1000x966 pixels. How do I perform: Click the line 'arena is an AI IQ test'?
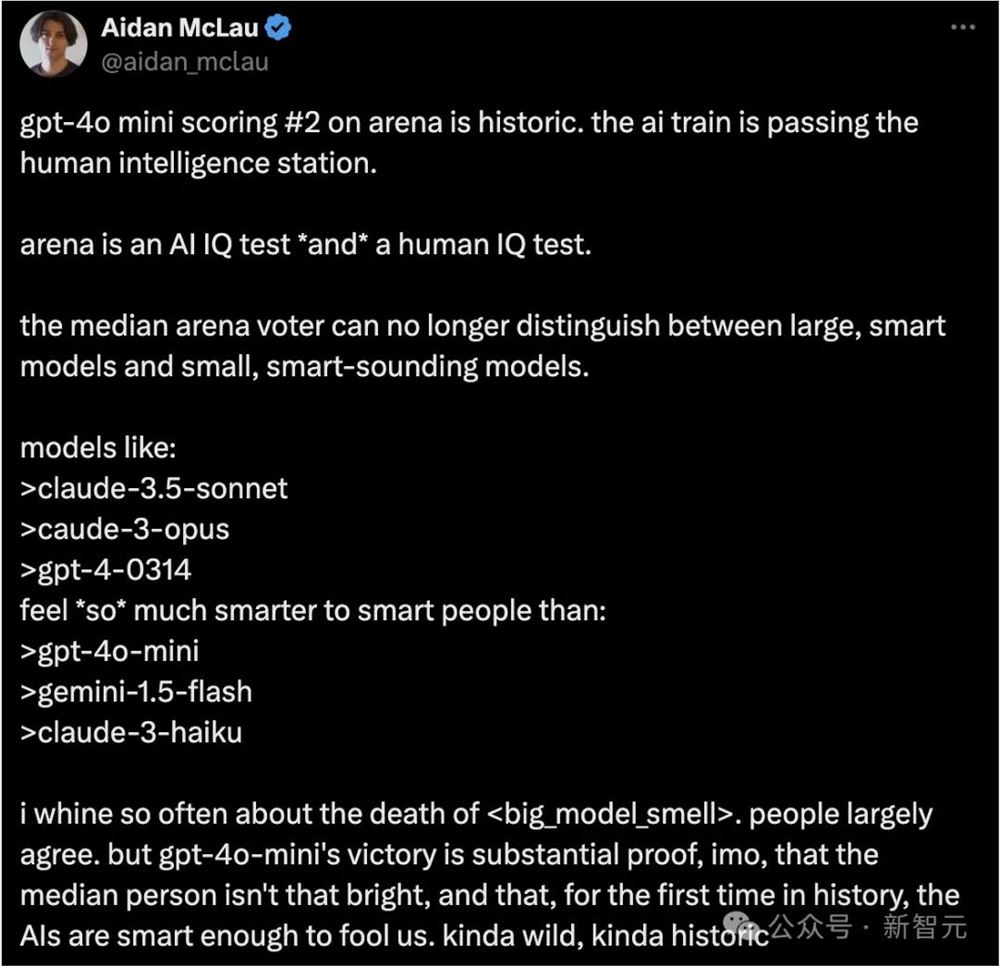coord(305,245)
